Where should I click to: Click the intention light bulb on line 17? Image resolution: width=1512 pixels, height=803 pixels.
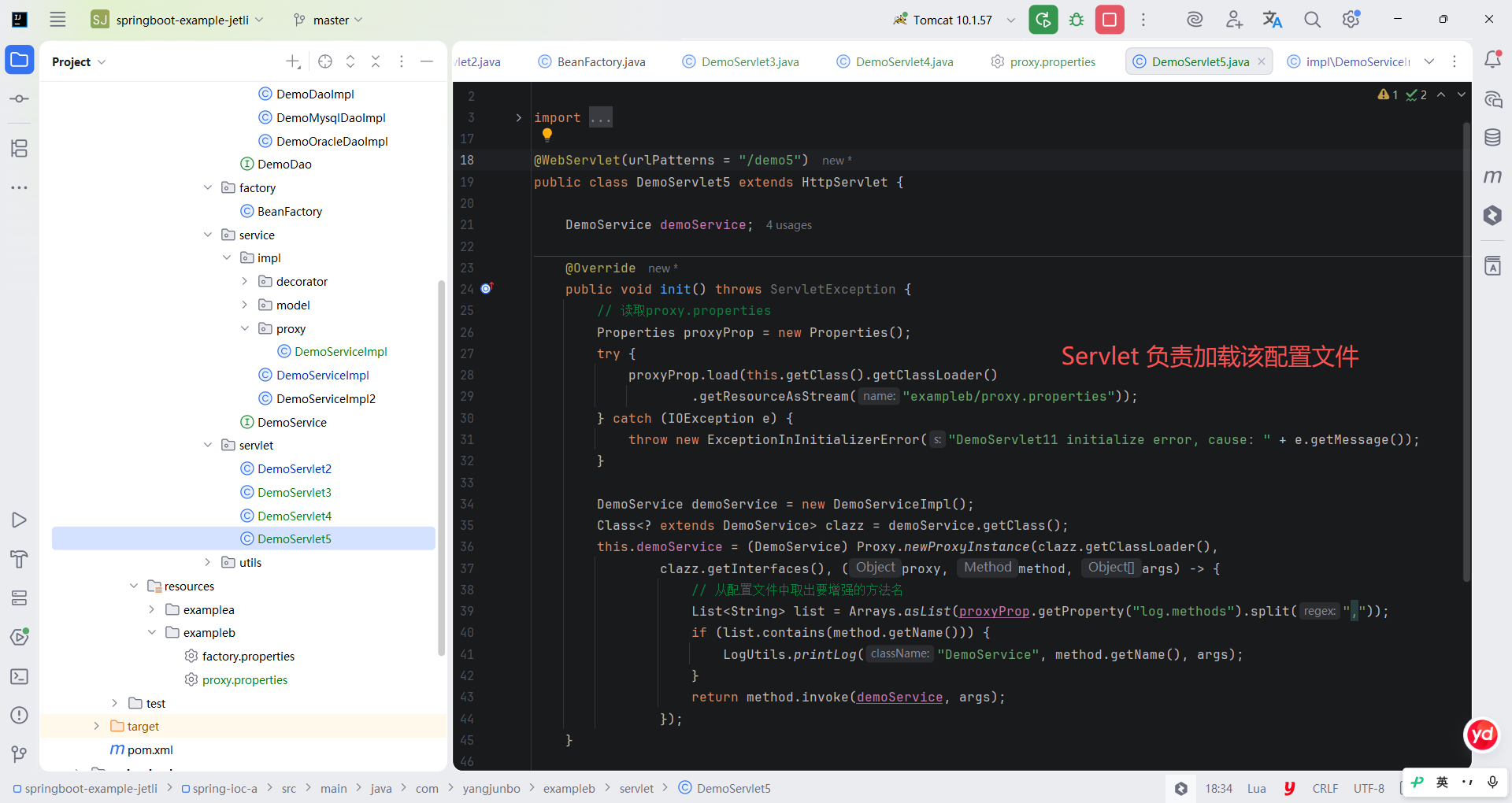click(x=547, y=135)
